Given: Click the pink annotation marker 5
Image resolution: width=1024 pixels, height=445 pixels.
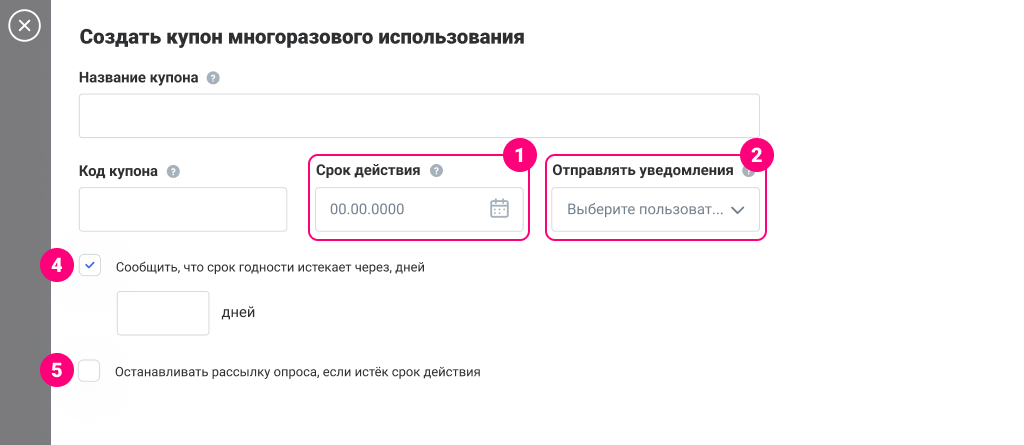Looking at the screenshot, I should [57, 370].
